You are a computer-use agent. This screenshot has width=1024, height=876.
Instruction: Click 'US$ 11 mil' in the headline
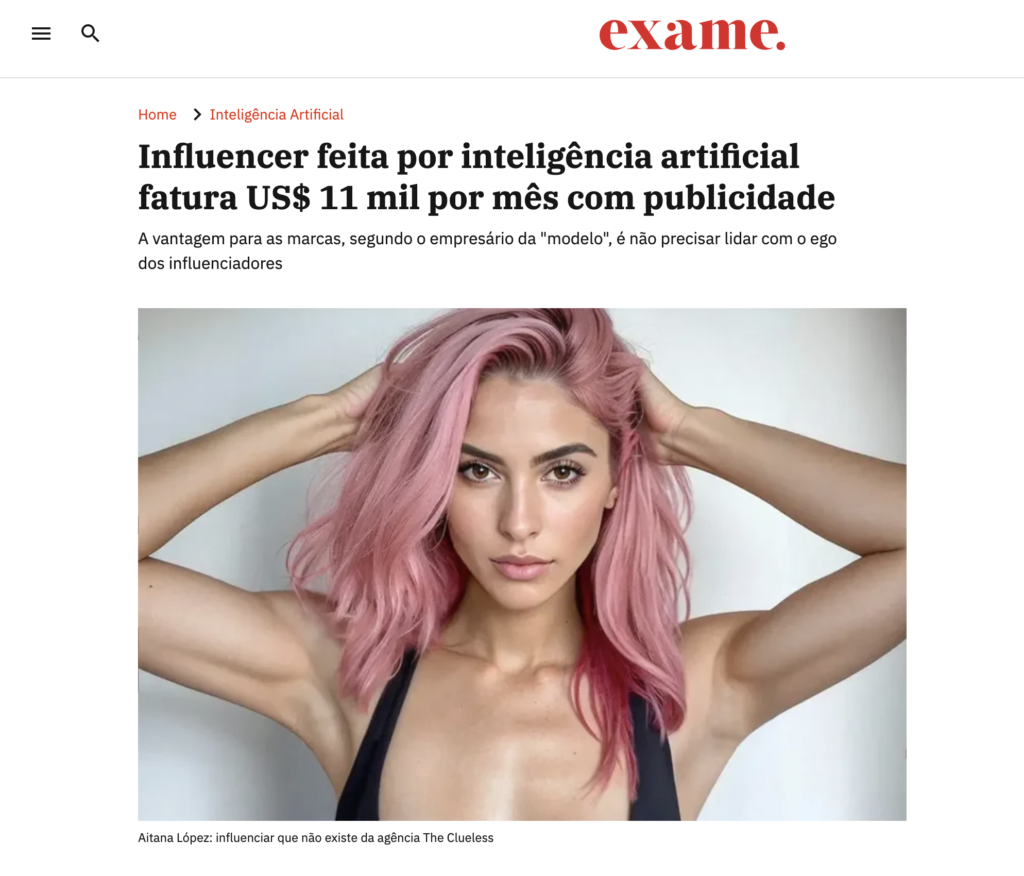(332, 198)
